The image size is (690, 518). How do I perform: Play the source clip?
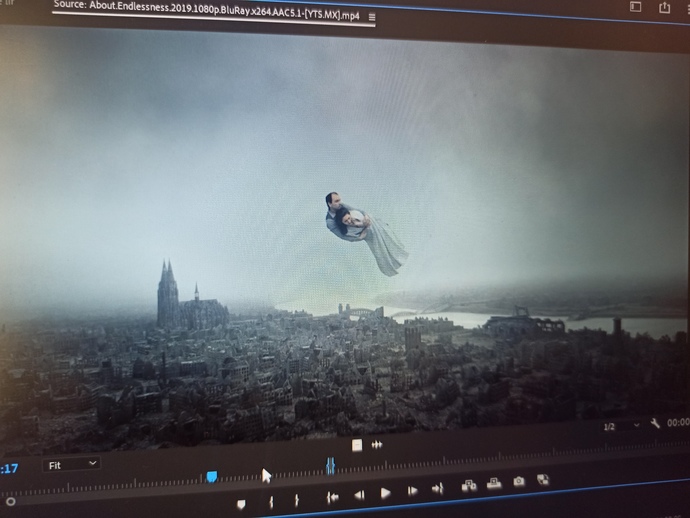point(385,493)
